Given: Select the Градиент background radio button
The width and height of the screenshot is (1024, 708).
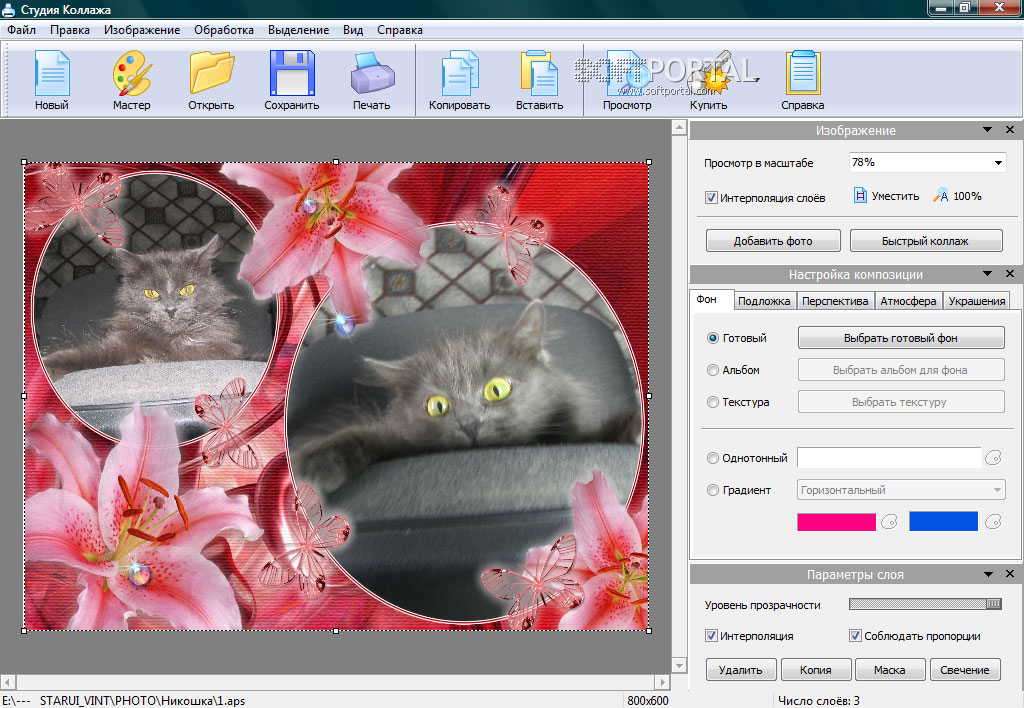Looking at the screenshot, I should pyautogui.click(x=712, y=490).
